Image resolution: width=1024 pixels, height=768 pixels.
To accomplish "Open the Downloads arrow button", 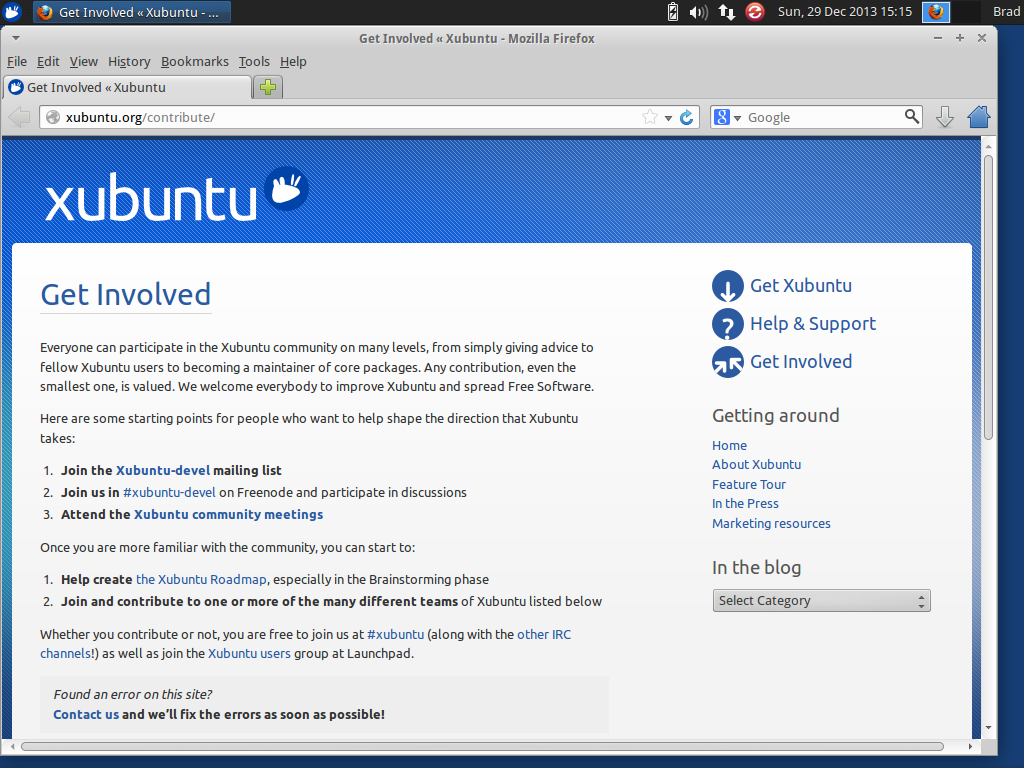I will pyautogui.click(x=944, y=118).
